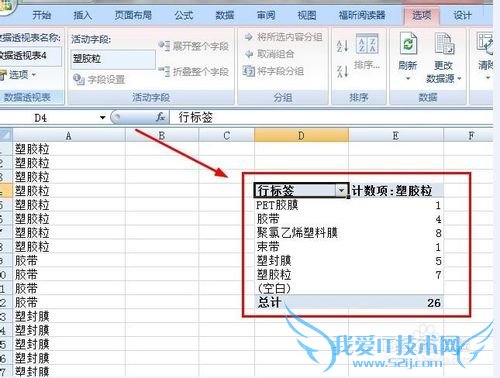Click 将所选内容分组 group selection
This screenshot has width=500, height=378.
point(283,37)
